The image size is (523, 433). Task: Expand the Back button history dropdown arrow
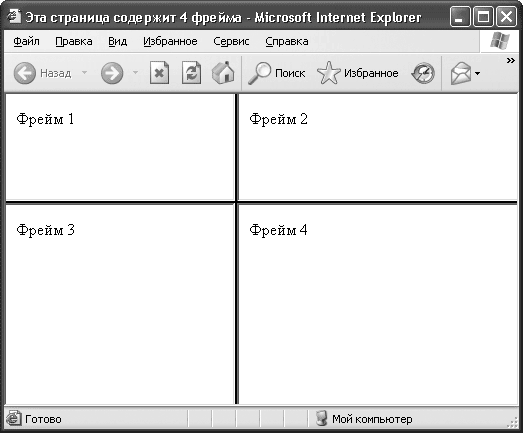pyautogui.click(x=85, y=72)
